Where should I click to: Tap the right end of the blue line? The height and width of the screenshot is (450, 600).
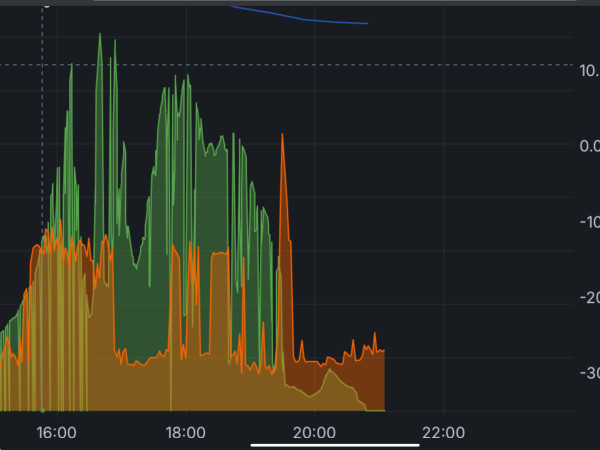point(366,23)
